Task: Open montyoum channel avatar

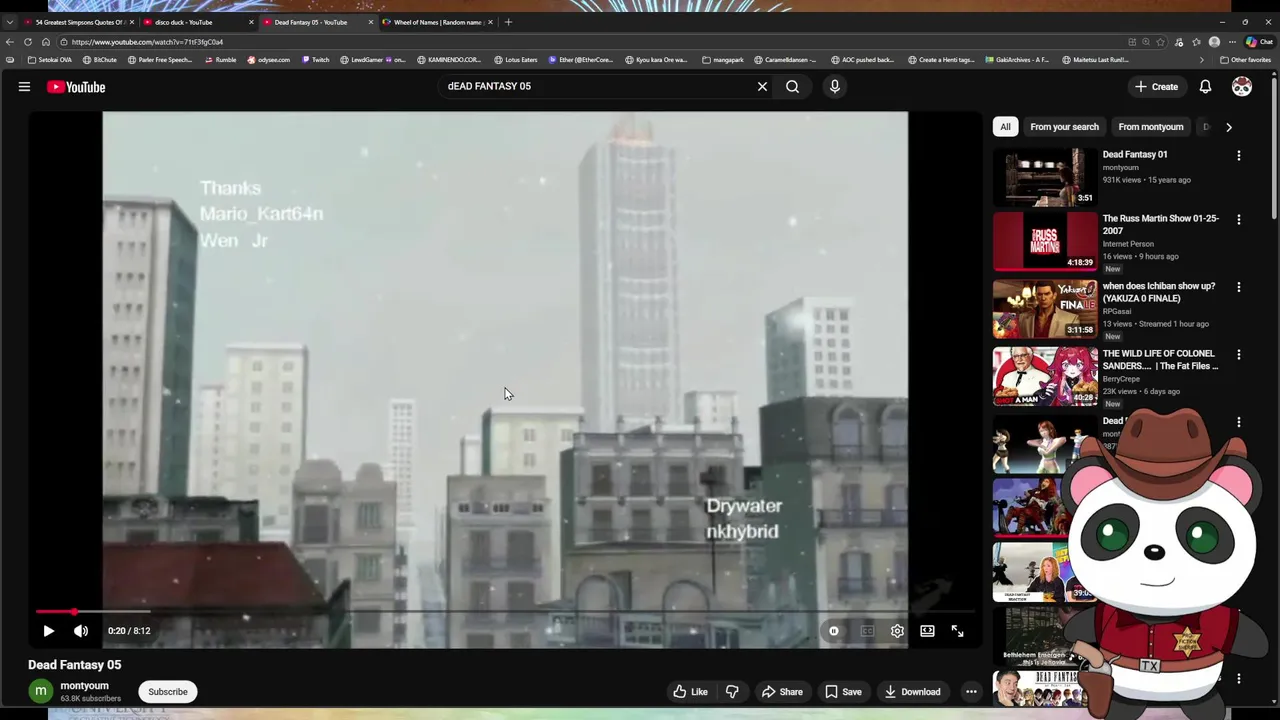Action: (40, 692)
